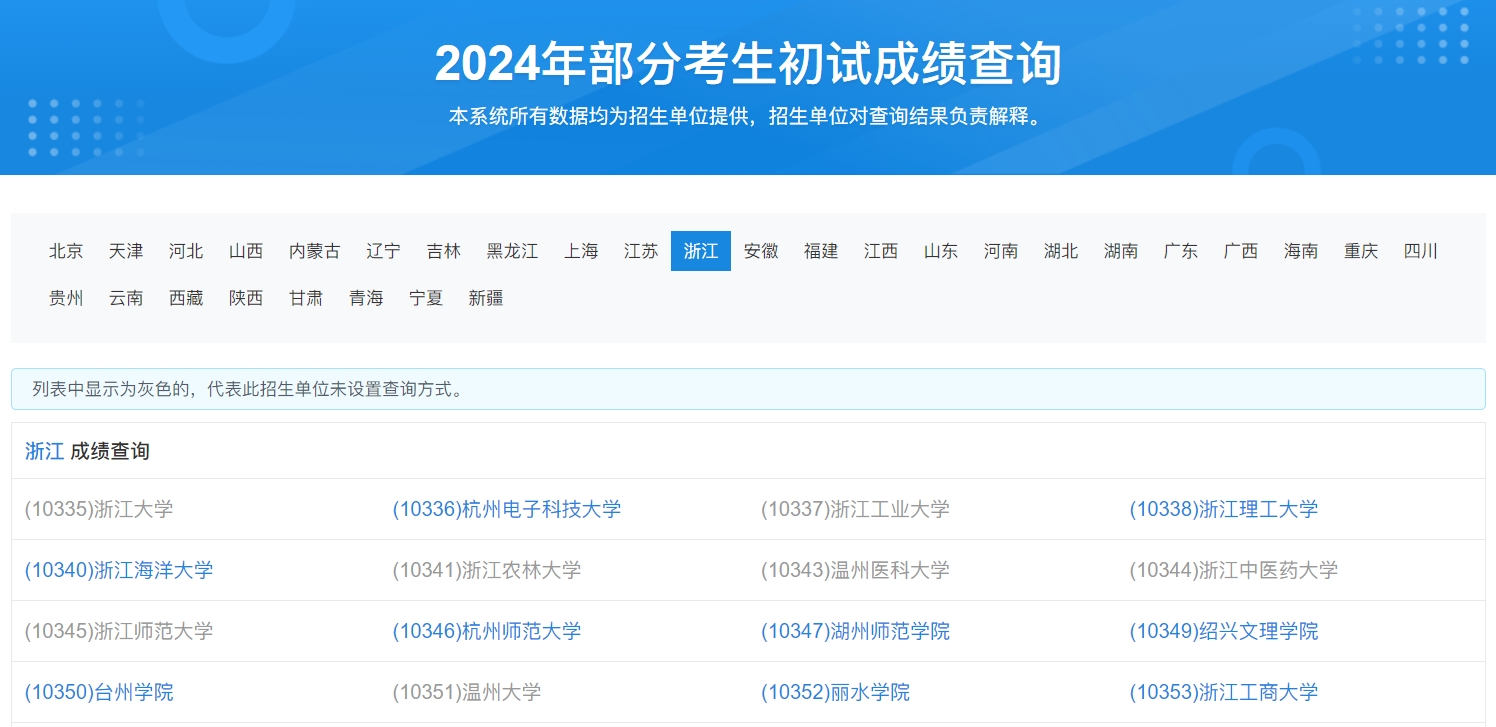Select the 山西 province tab

click(246, 251)
